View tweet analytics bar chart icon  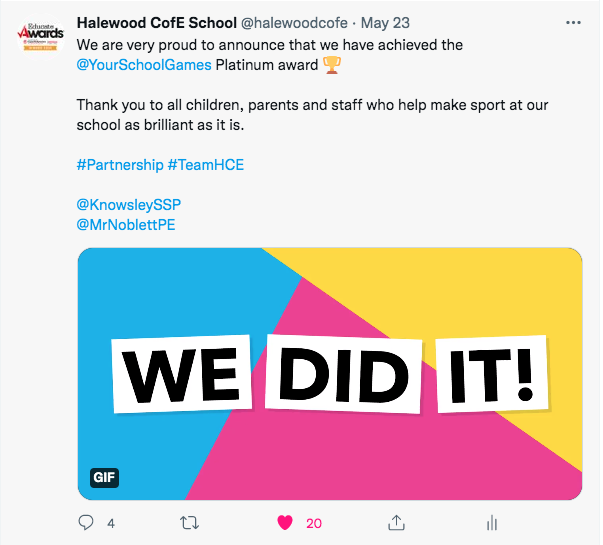(491, 522)
